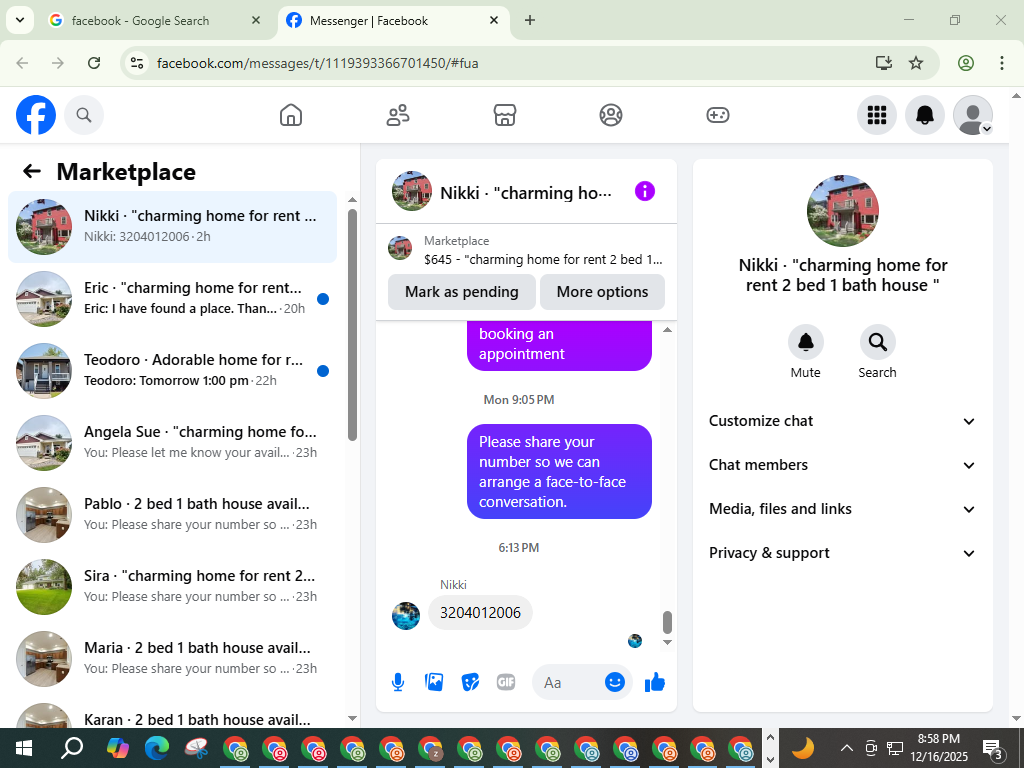Attach a photo file to message
1024x768 pixels.
click(x=434, y=682)
